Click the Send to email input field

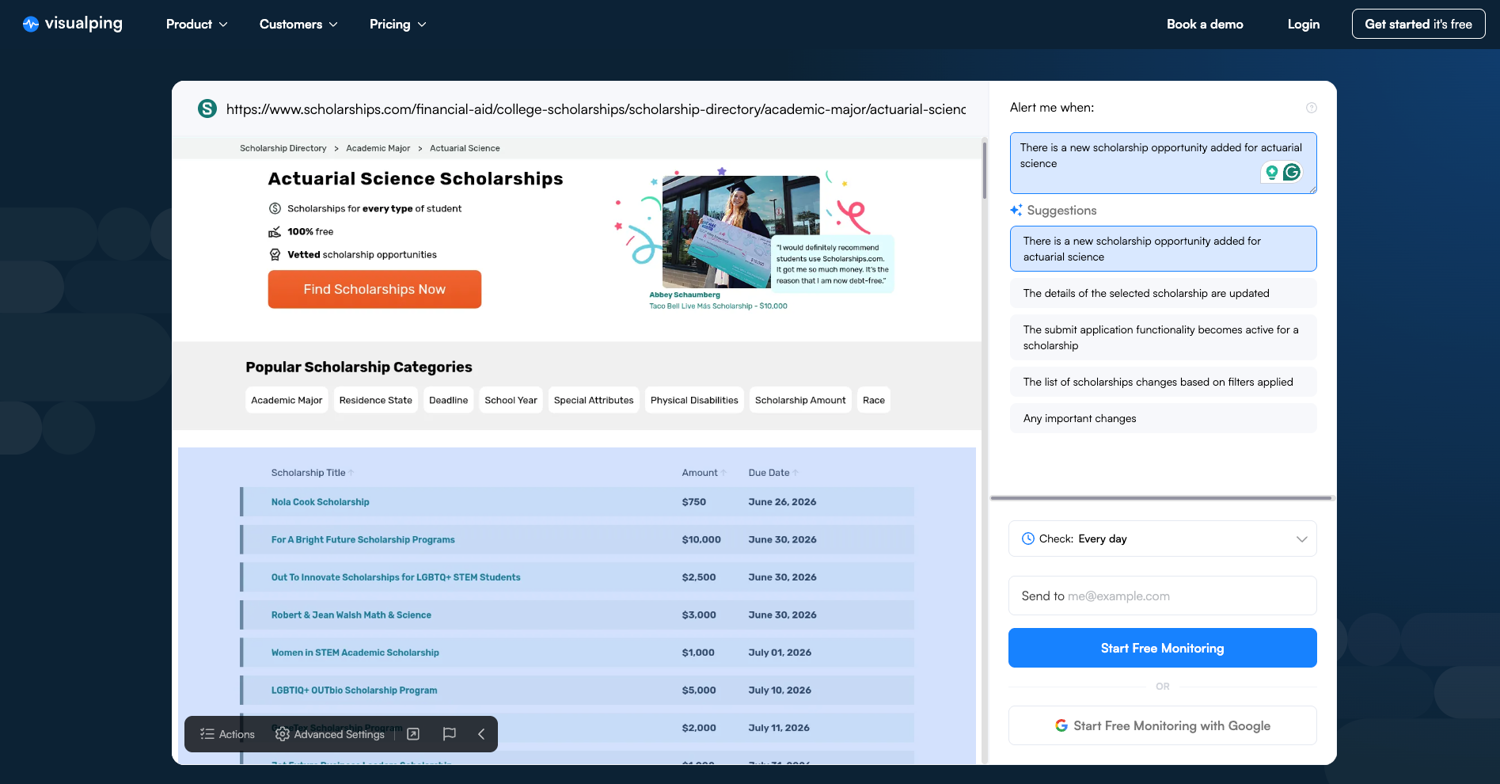1163,596
